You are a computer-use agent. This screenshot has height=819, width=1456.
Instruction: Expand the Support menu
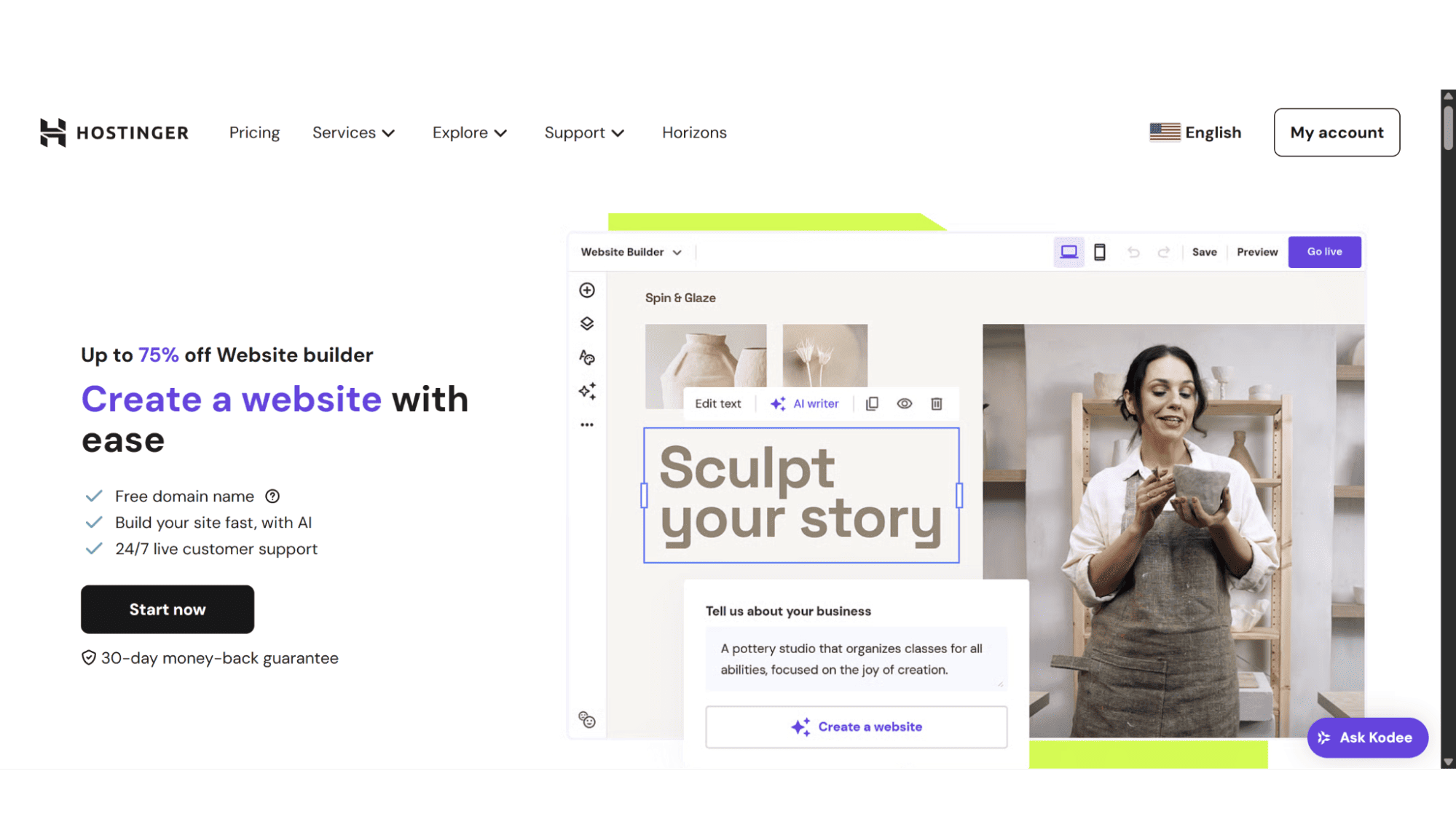pyautogui.click(x=584, y=132)
